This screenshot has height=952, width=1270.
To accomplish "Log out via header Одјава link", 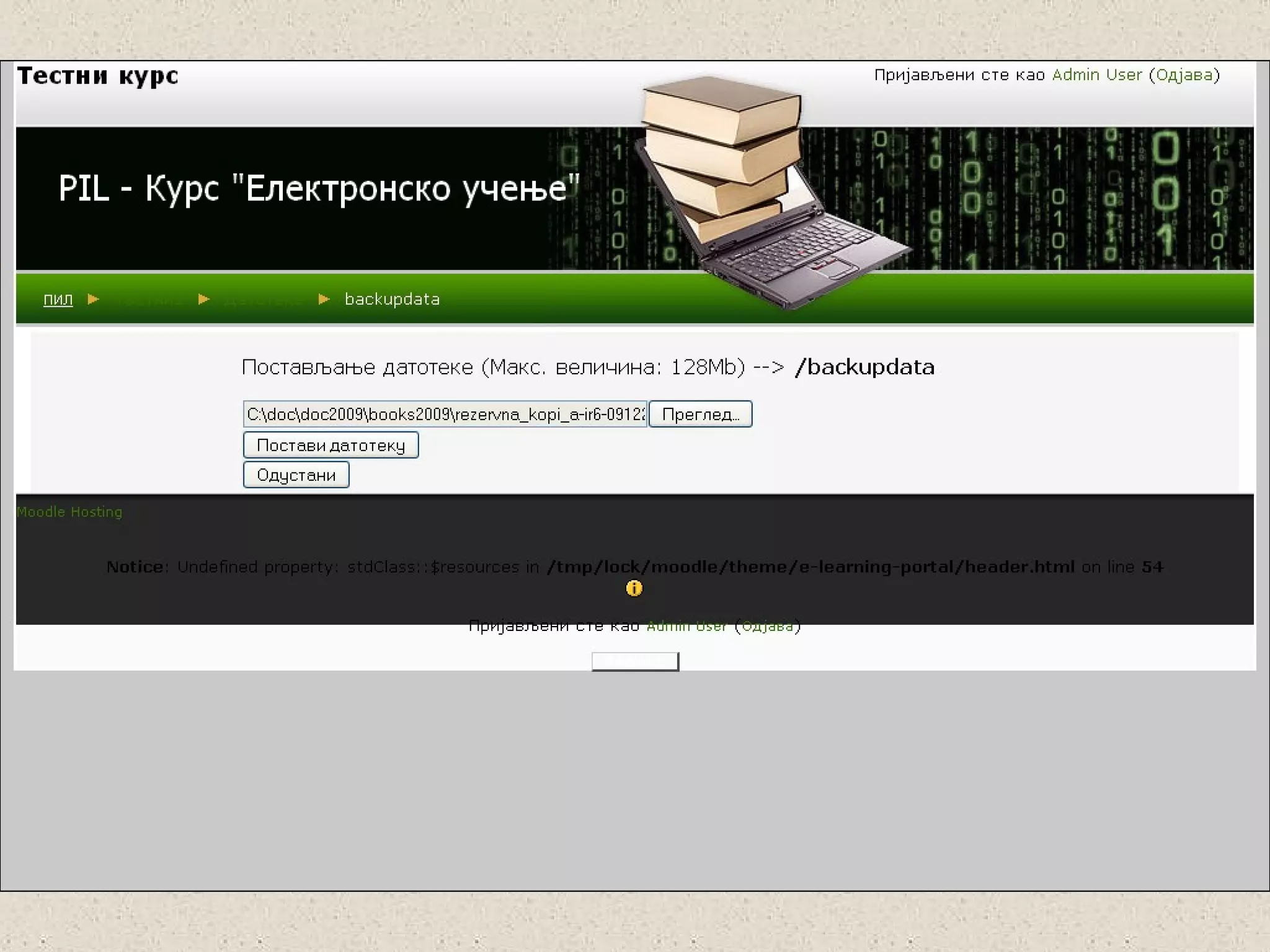I will [x=1184, y=75].
